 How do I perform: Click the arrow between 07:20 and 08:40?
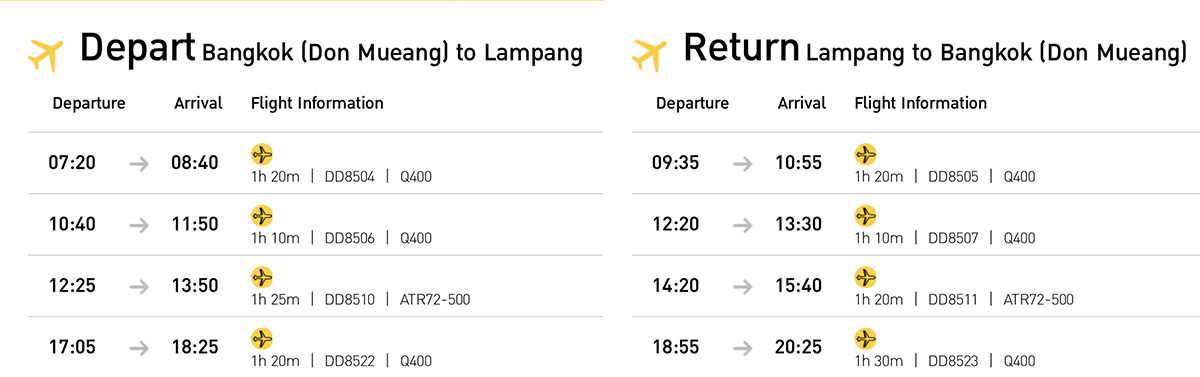[139, 163]
